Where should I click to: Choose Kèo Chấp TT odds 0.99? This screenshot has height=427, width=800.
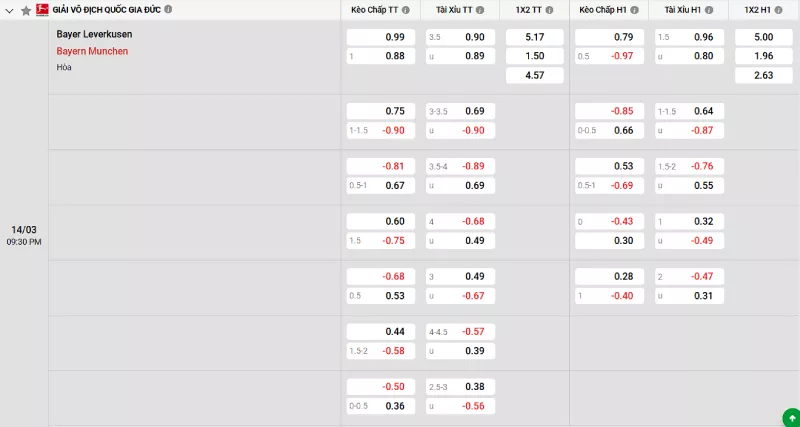tap(380, 37)
